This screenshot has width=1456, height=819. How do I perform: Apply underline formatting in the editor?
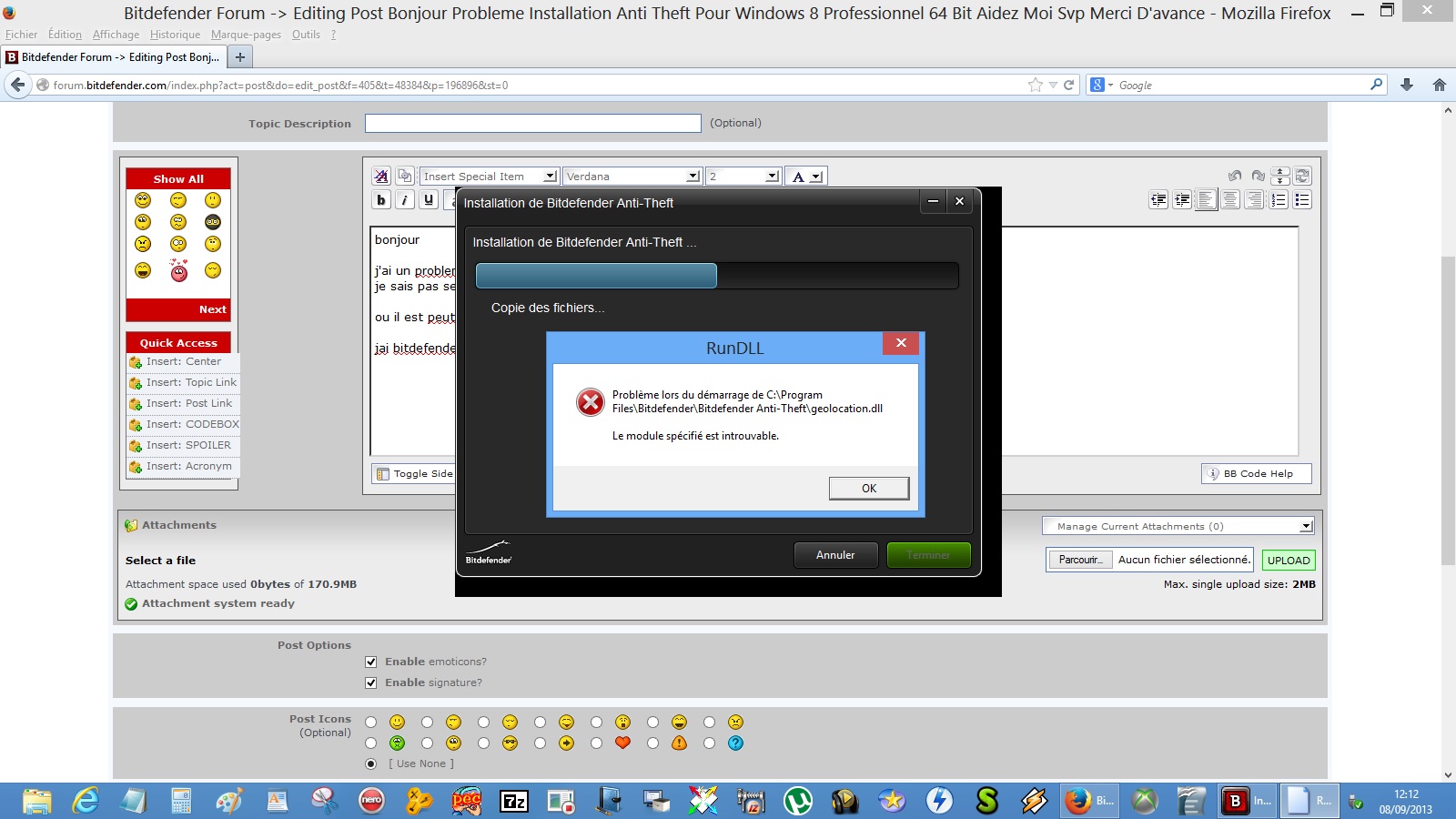click(x=429, y=200)
